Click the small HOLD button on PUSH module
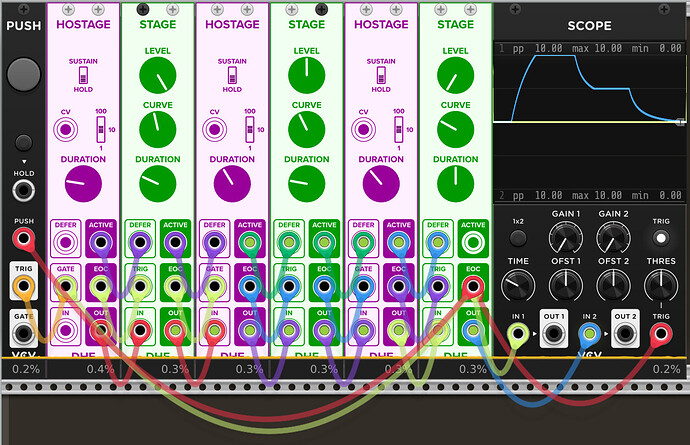The height and width of the screenshot is (445, 690). (x=24, y=143)
